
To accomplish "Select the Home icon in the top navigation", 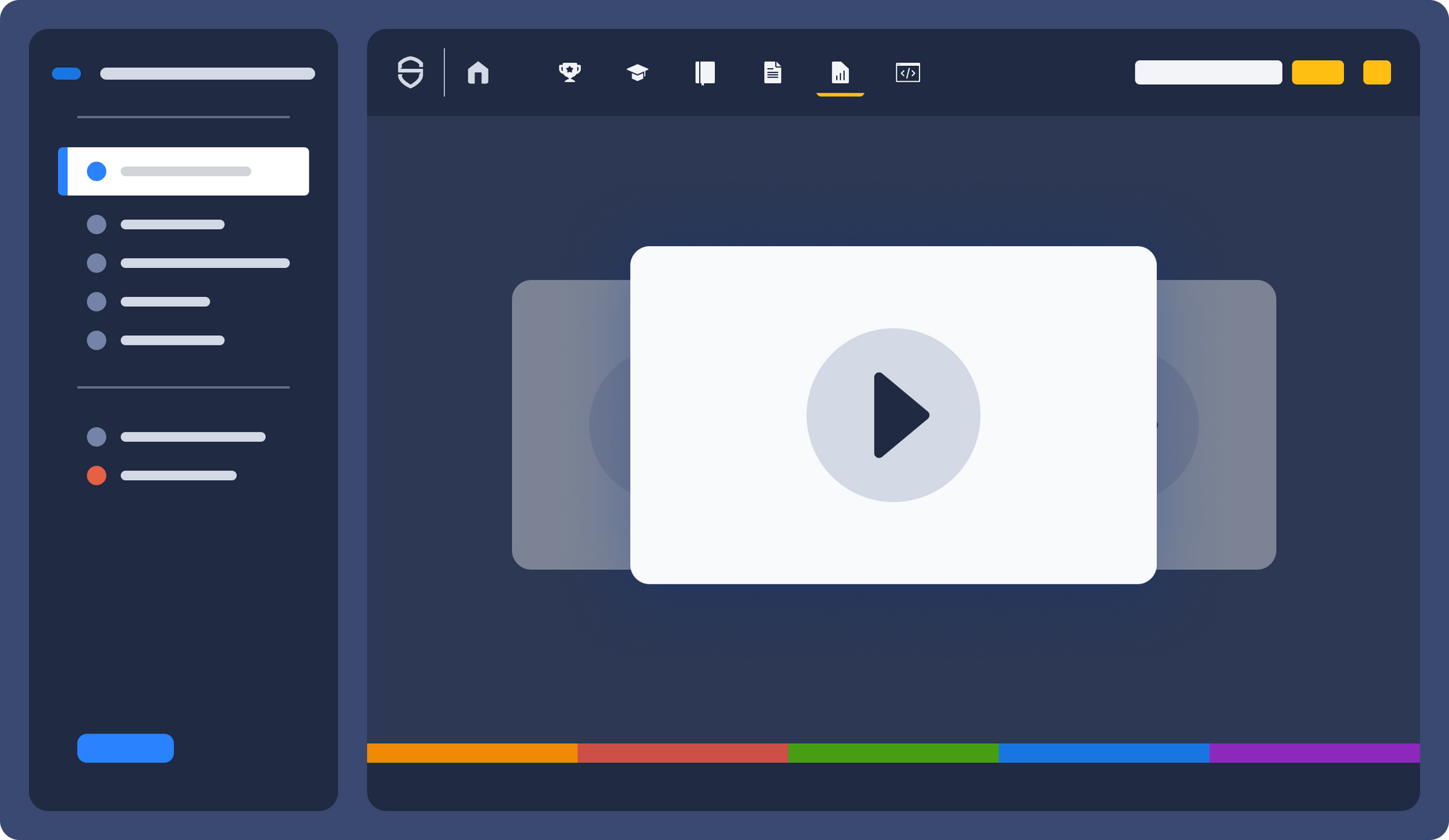I will point(478,72).
